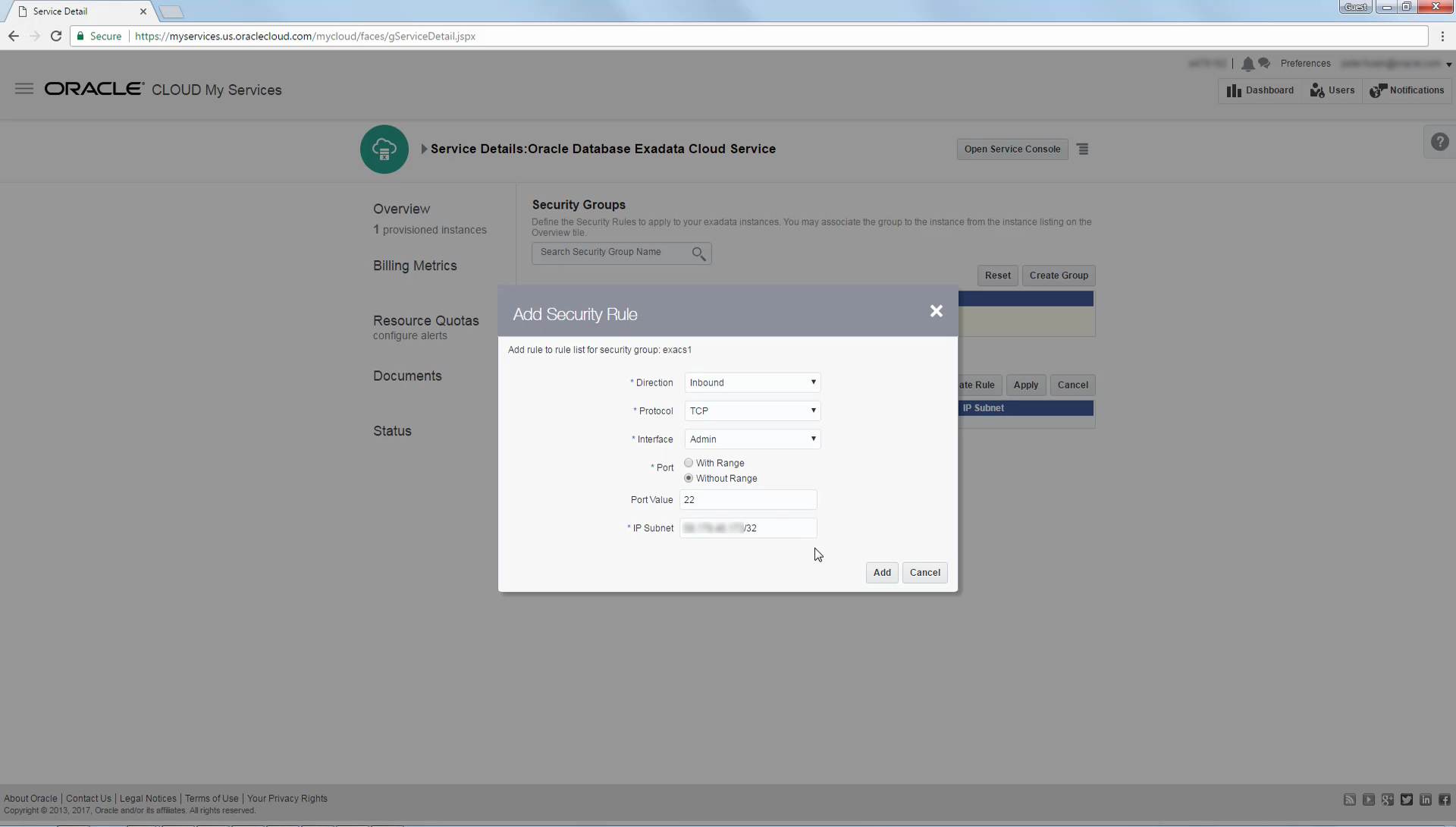Open Your Privacy Rights link
Screen dimensions: 1456x827
click(287, 799)
